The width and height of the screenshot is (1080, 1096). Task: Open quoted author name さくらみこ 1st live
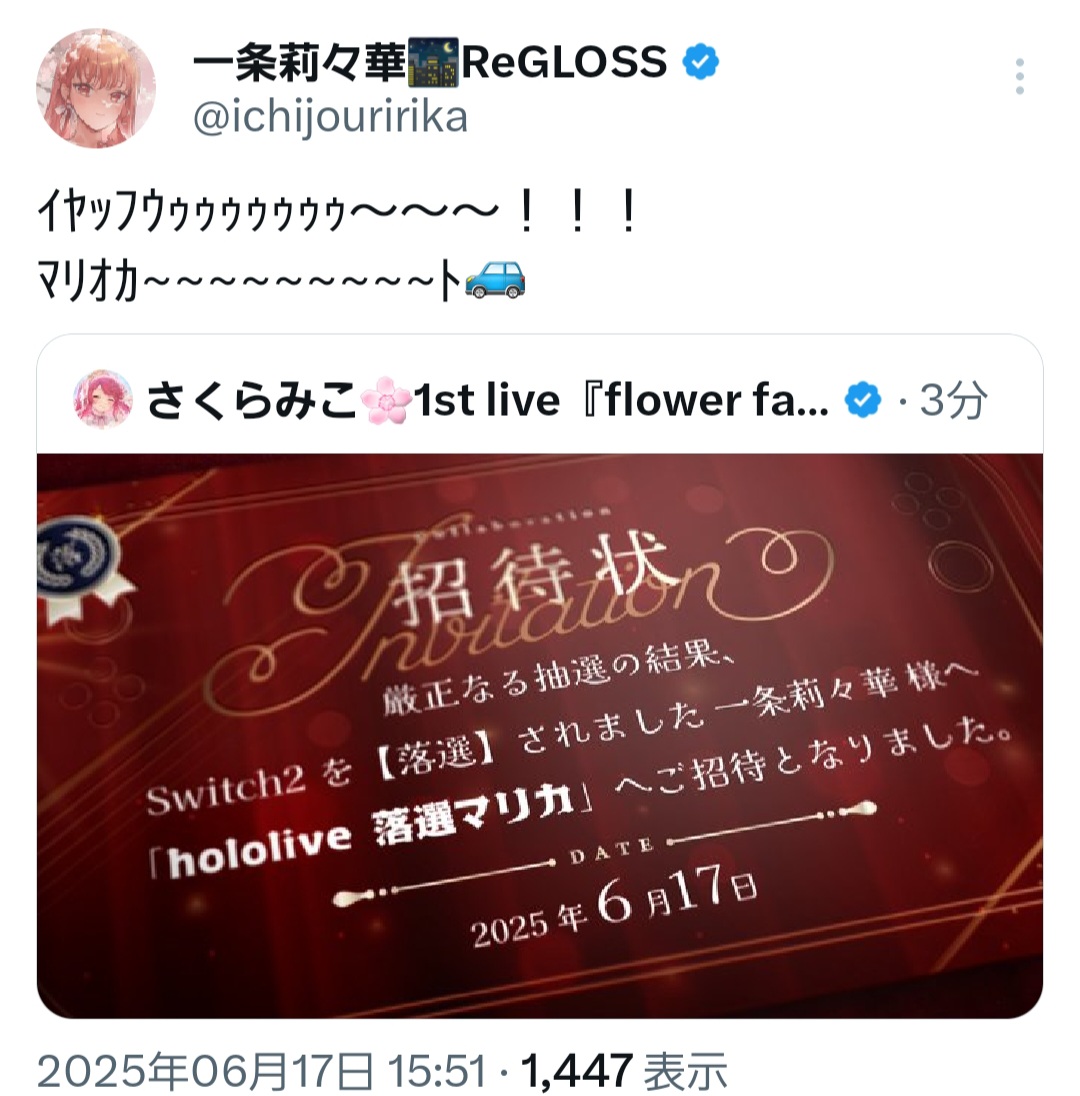click(488, 400)
